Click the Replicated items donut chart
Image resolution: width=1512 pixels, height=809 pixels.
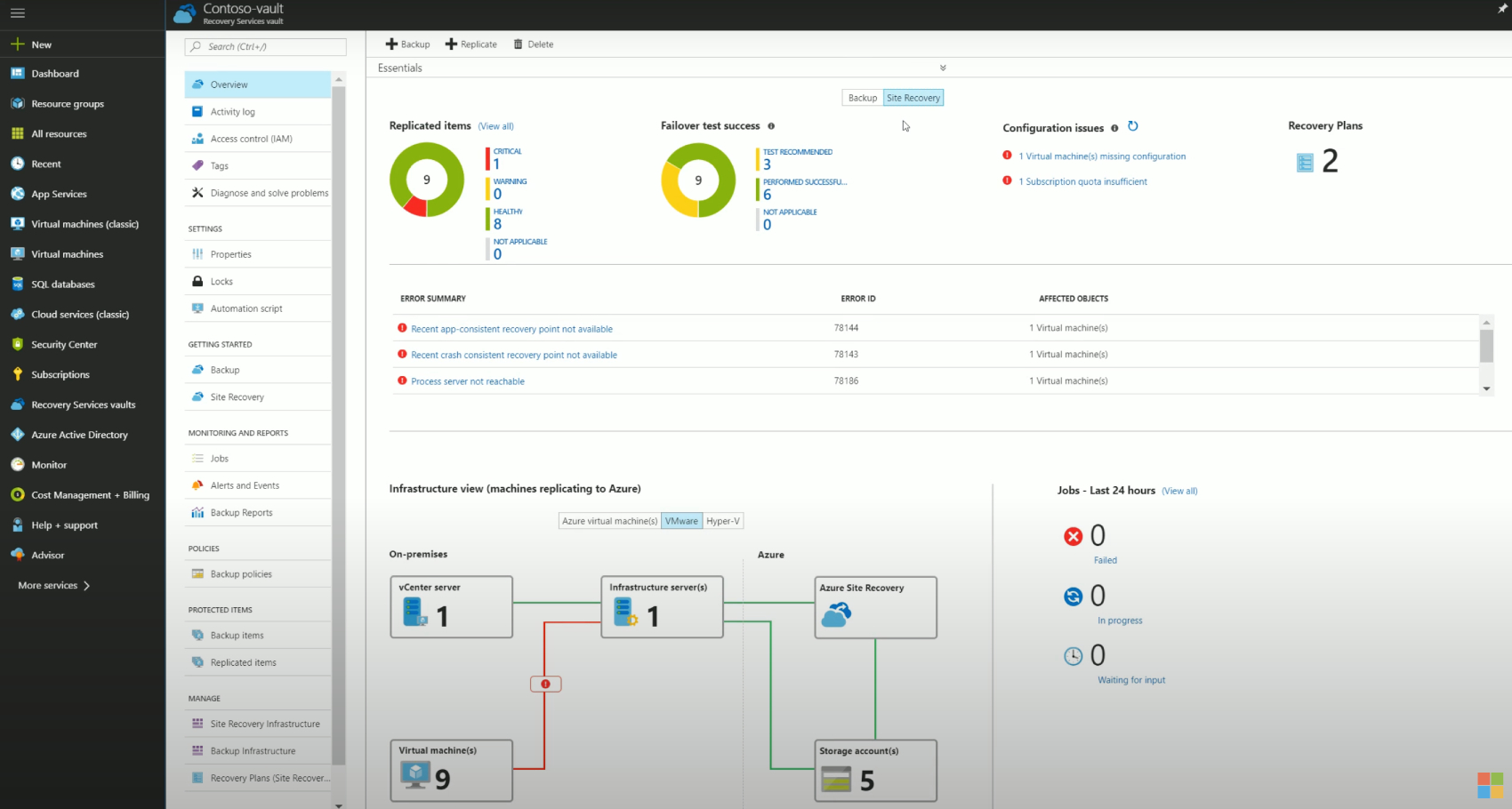click(x=427, y=180)
